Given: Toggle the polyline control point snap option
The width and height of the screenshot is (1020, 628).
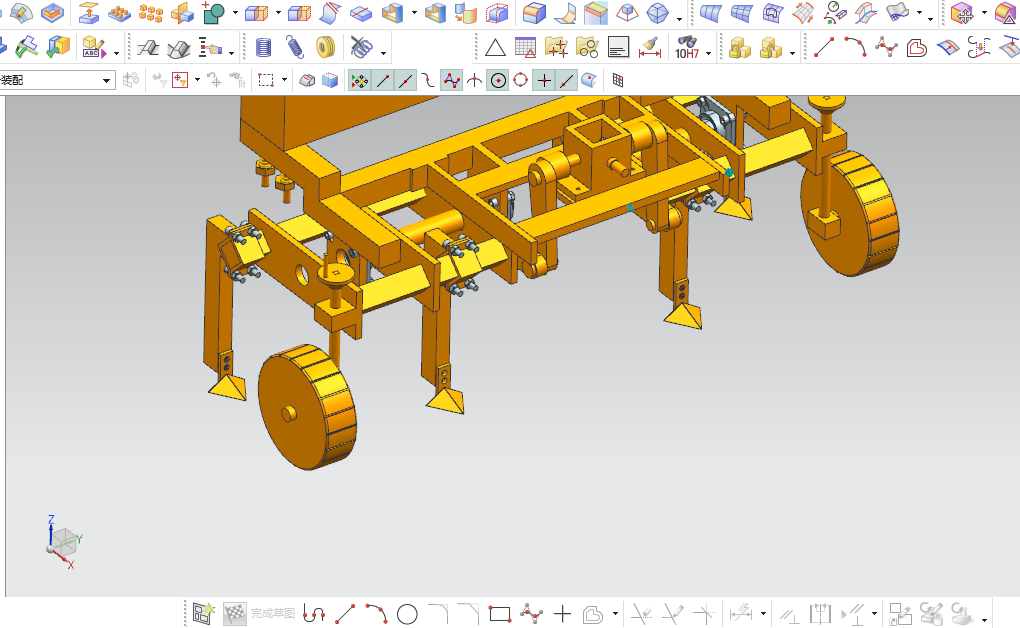Looking at the screenshot, I should (x=451, y=81).
